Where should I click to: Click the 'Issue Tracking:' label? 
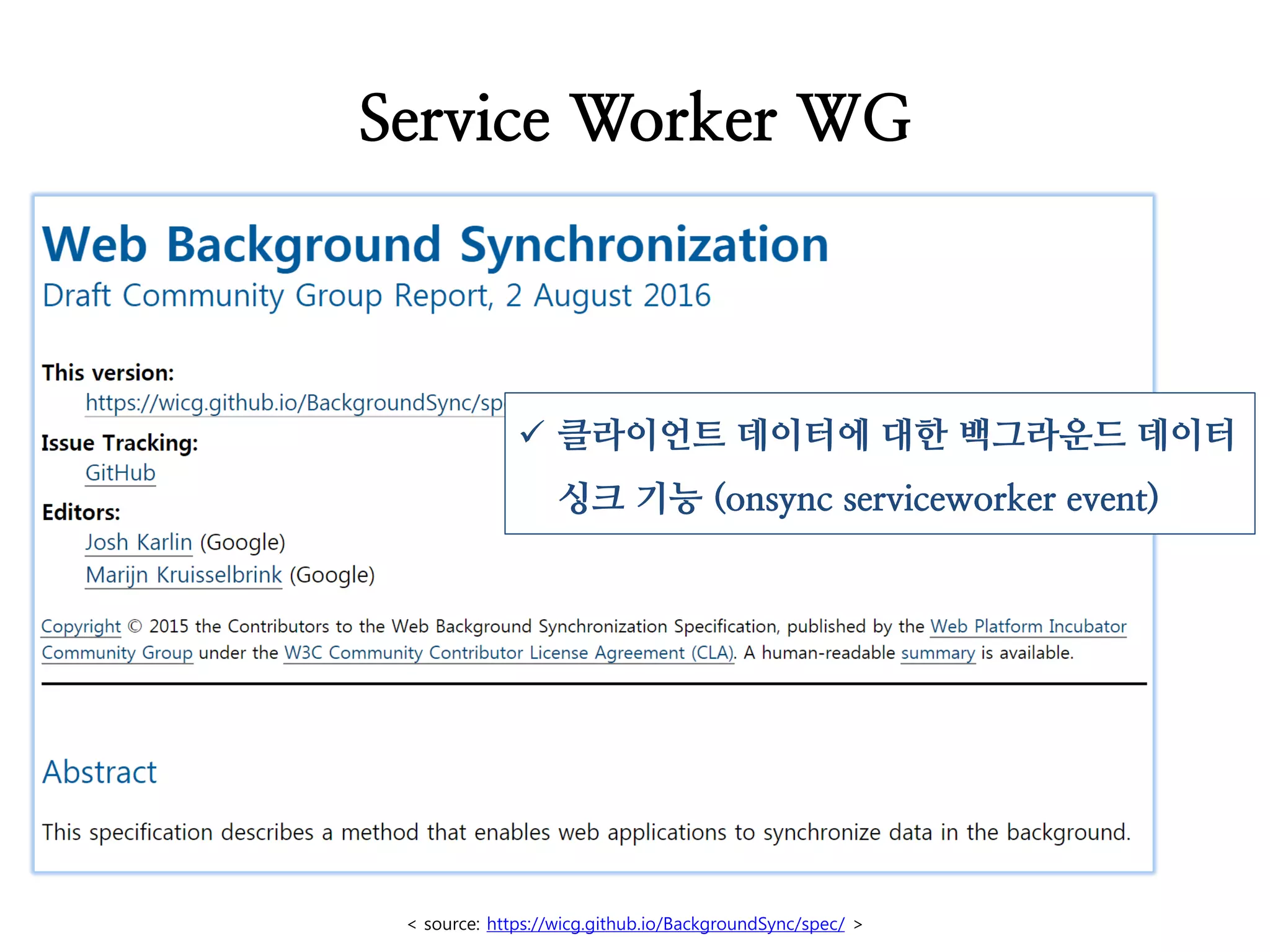pos(120,443)
